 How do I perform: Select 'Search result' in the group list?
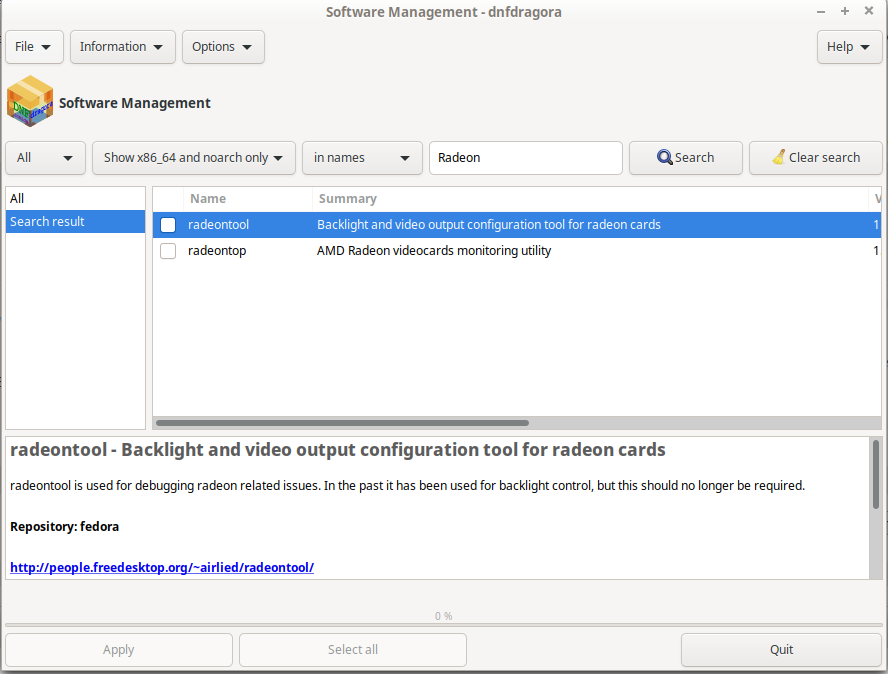click(75, 221)
